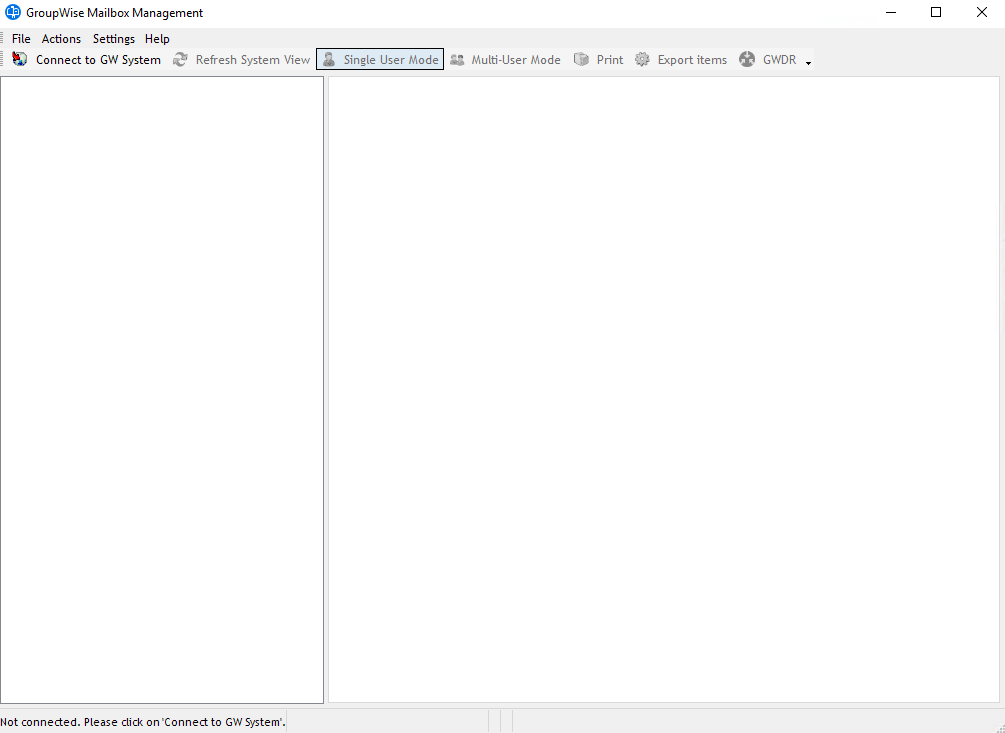
Task: Open the Actions menu
Action: [62, 39]
